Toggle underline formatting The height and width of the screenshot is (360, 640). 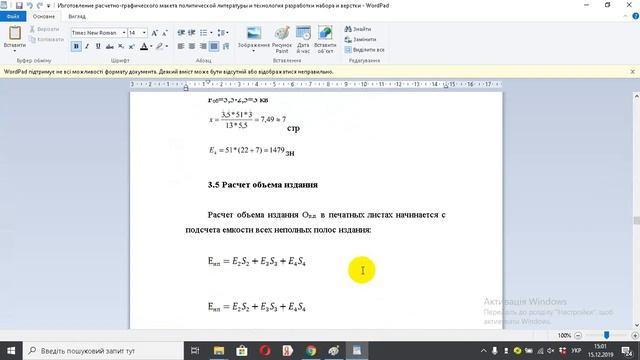pos(98,46)
